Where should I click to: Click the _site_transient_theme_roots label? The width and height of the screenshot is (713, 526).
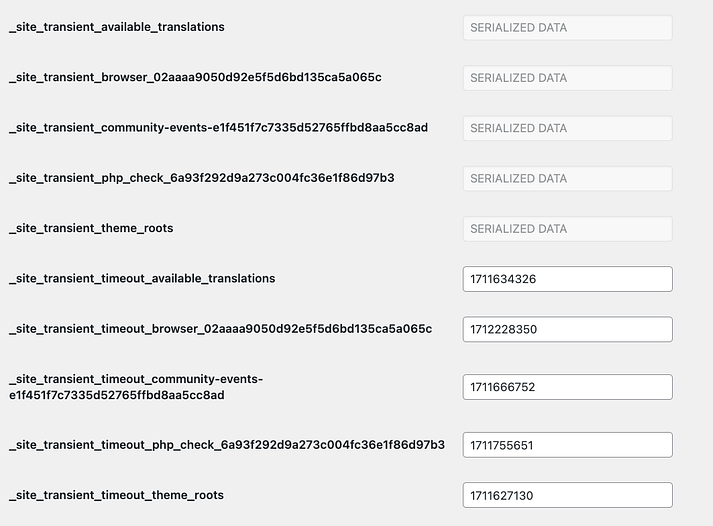(x=91, y=228)
